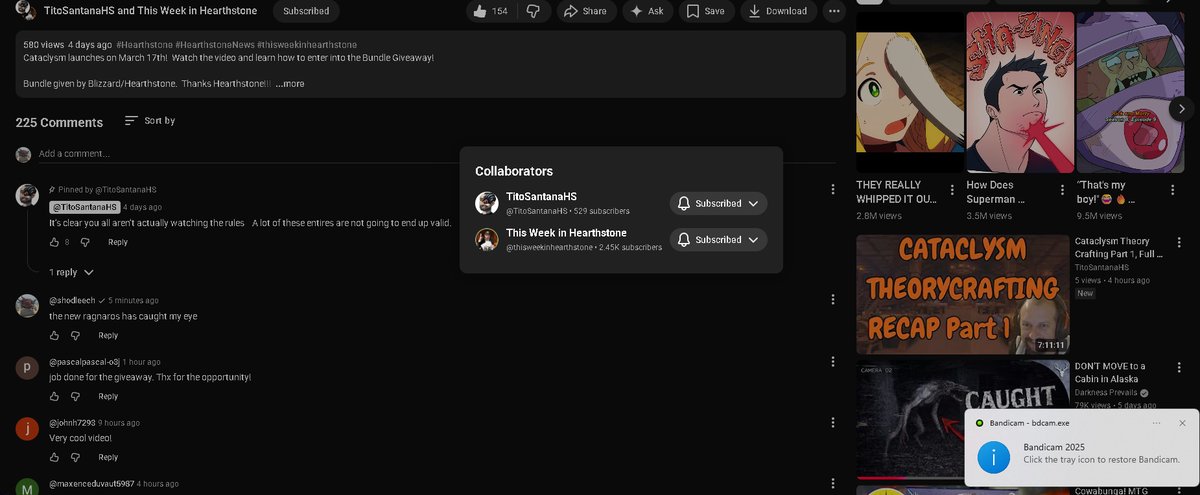Open the Sort by comments menu

(150, 121)
